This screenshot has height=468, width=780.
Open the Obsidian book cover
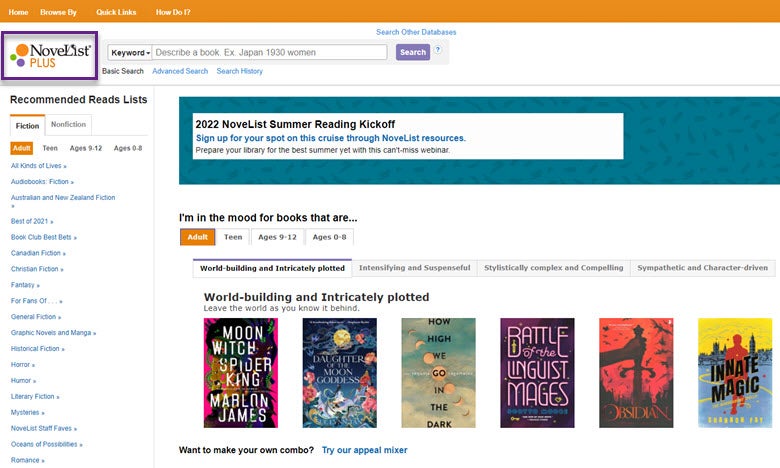click(636, 373)
